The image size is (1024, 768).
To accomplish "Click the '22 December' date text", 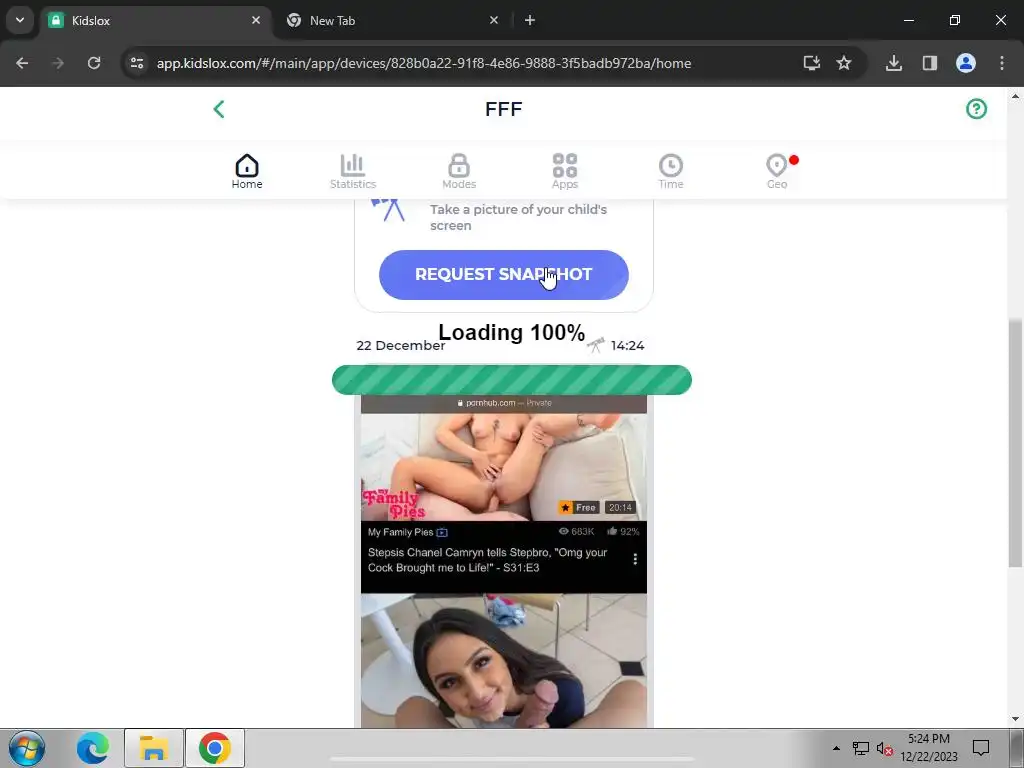I will click(x=400, y=345).
